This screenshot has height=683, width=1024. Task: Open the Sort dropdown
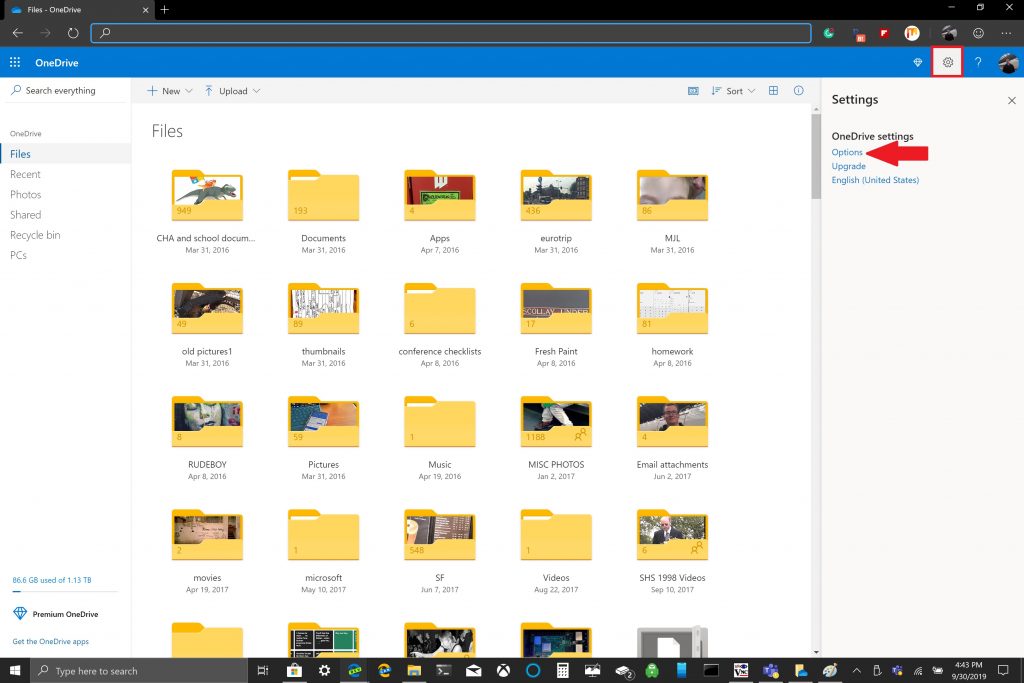(x=733, y=91)
